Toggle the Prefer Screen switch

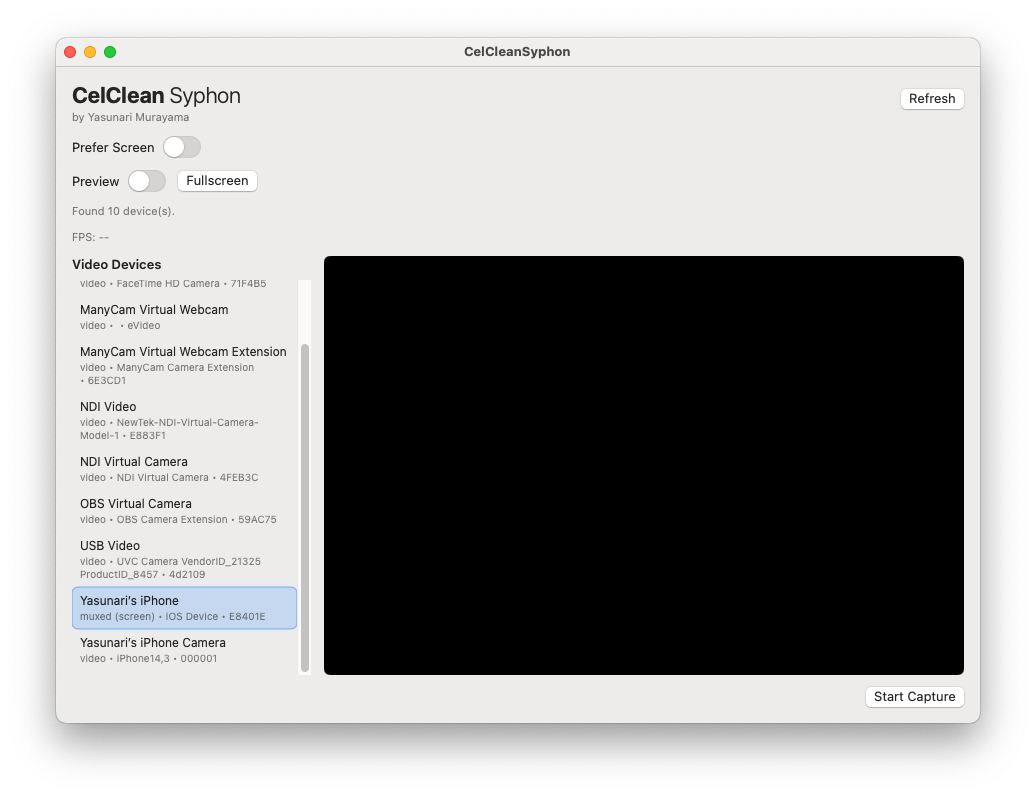click(x=181, y=147)
